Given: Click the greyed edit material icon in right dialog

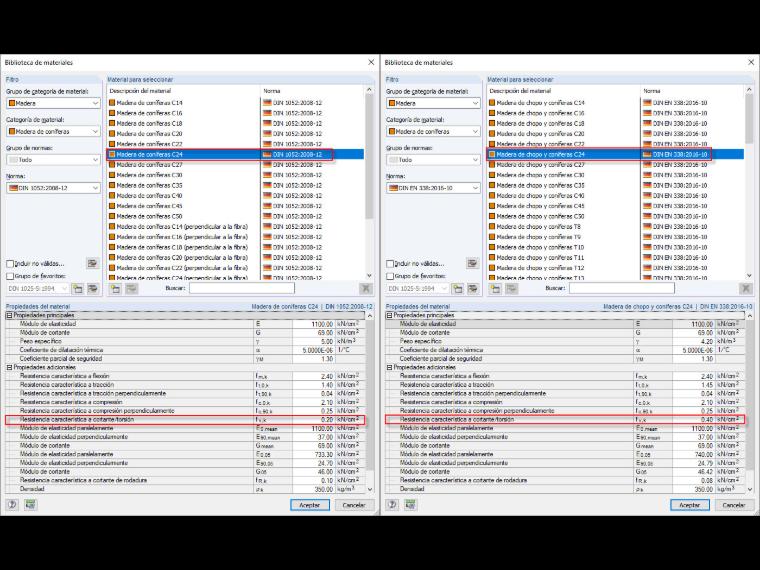Looking at the screenshot, I should click(511, 289).
